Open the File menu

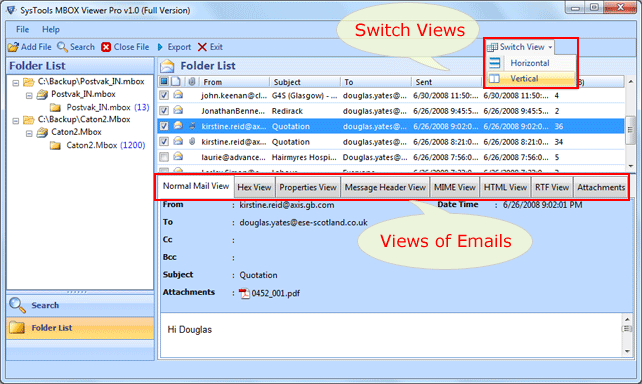(22, 29)
